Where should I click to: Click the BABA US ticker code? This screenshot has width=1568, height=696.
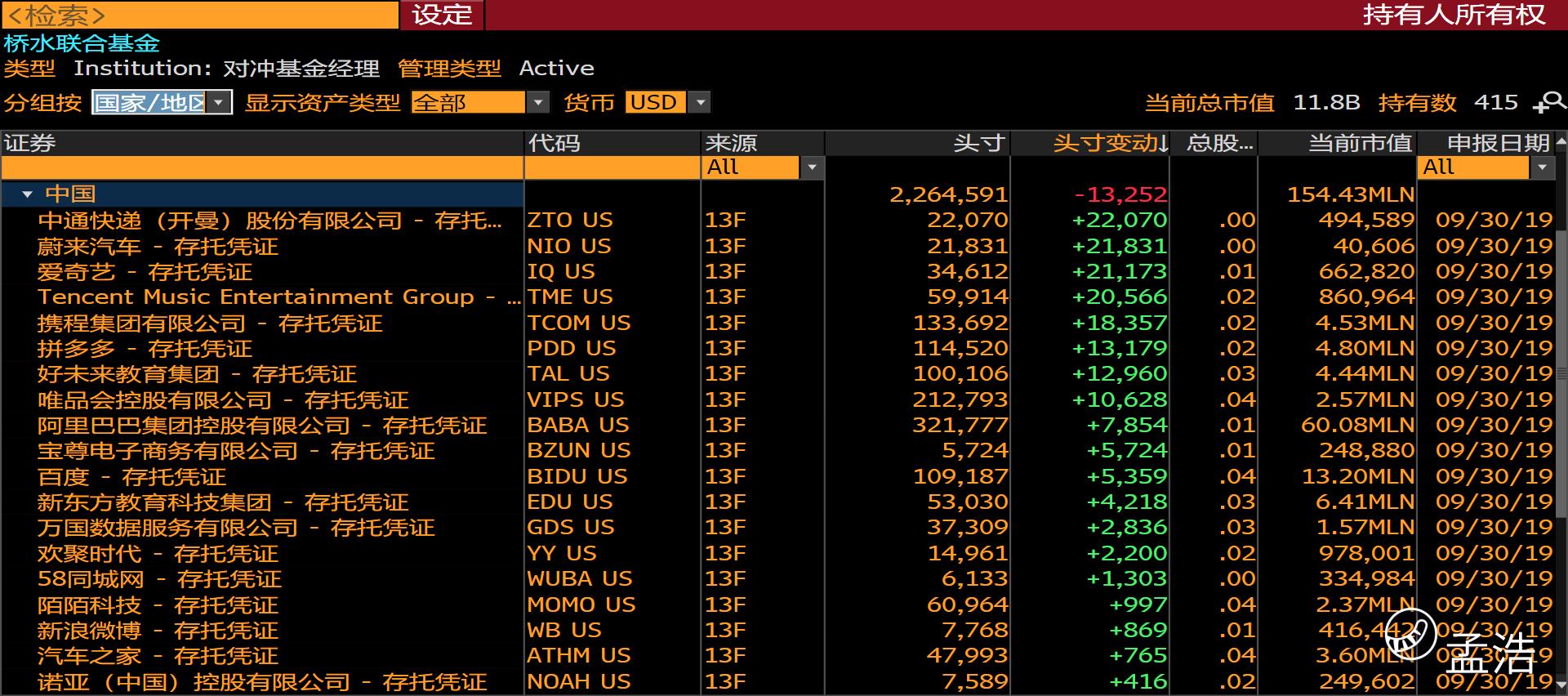tap(578, 425)
